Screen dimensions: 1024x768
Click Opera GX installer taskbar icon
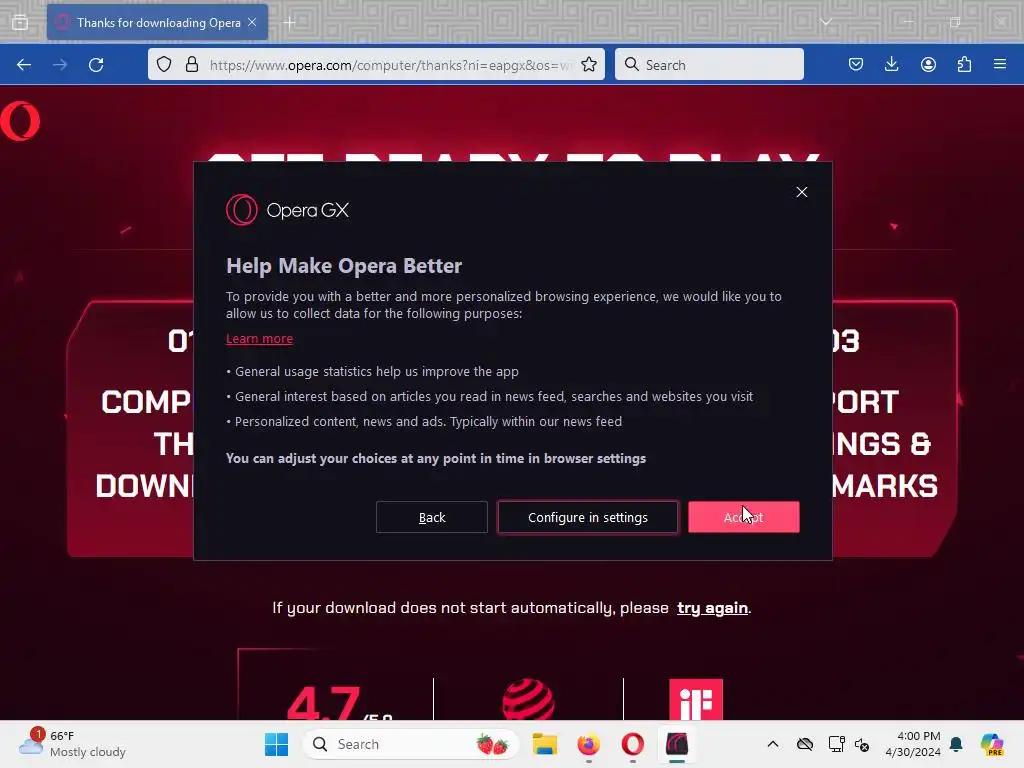click(x=677, y=744)
